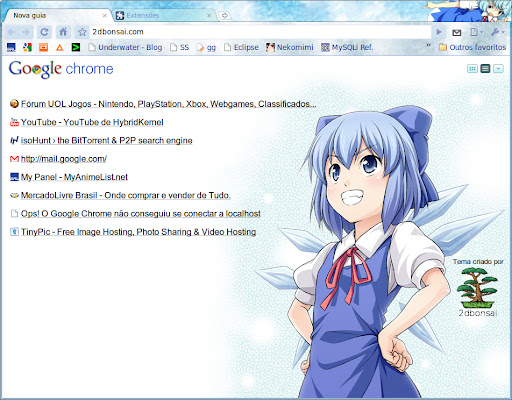The image size is (512, 400).
Task: Open the orange slideshow bookmark icon
Action: coord(43,47)
